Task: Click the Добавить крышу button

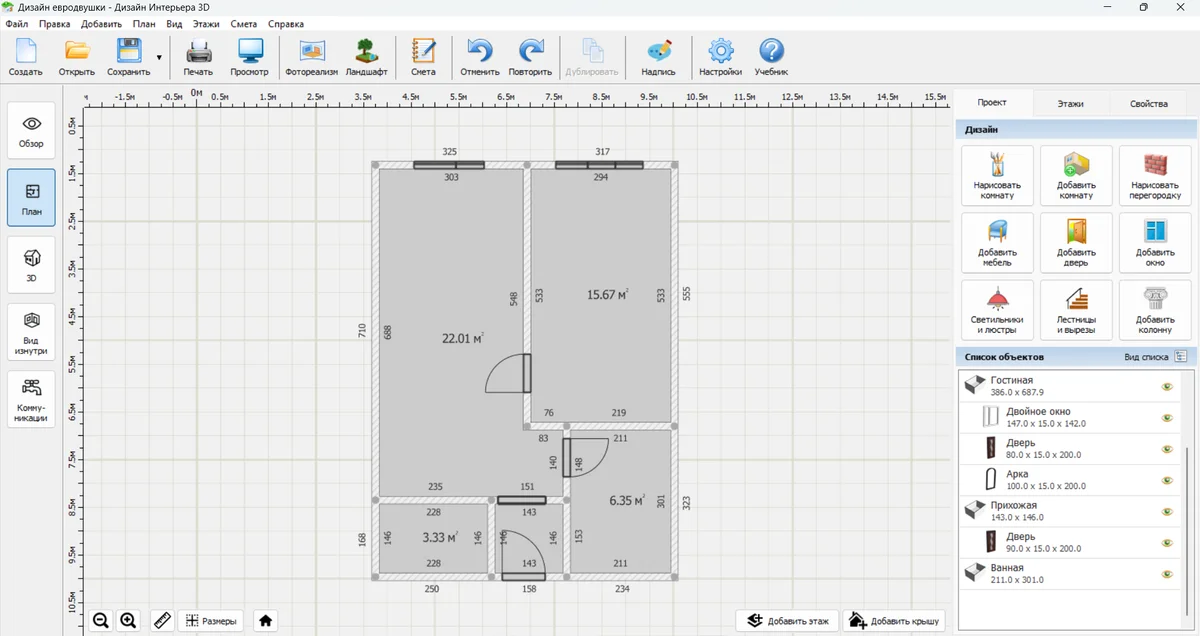Action: coord(894,621)
